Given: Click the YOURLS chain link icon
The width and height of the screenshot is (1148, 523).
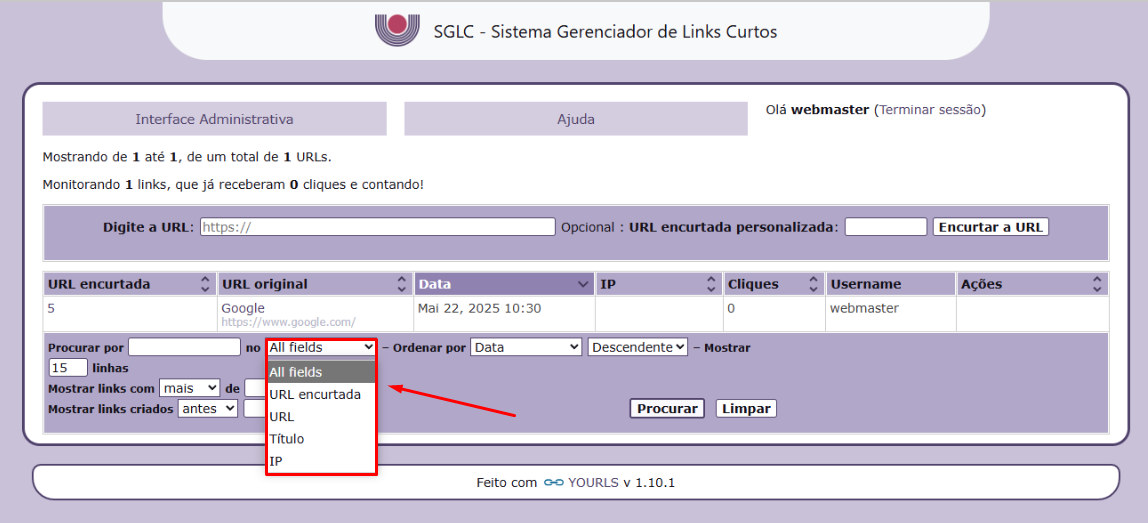Looking at the screenshot, I should [x=554, y=483].
